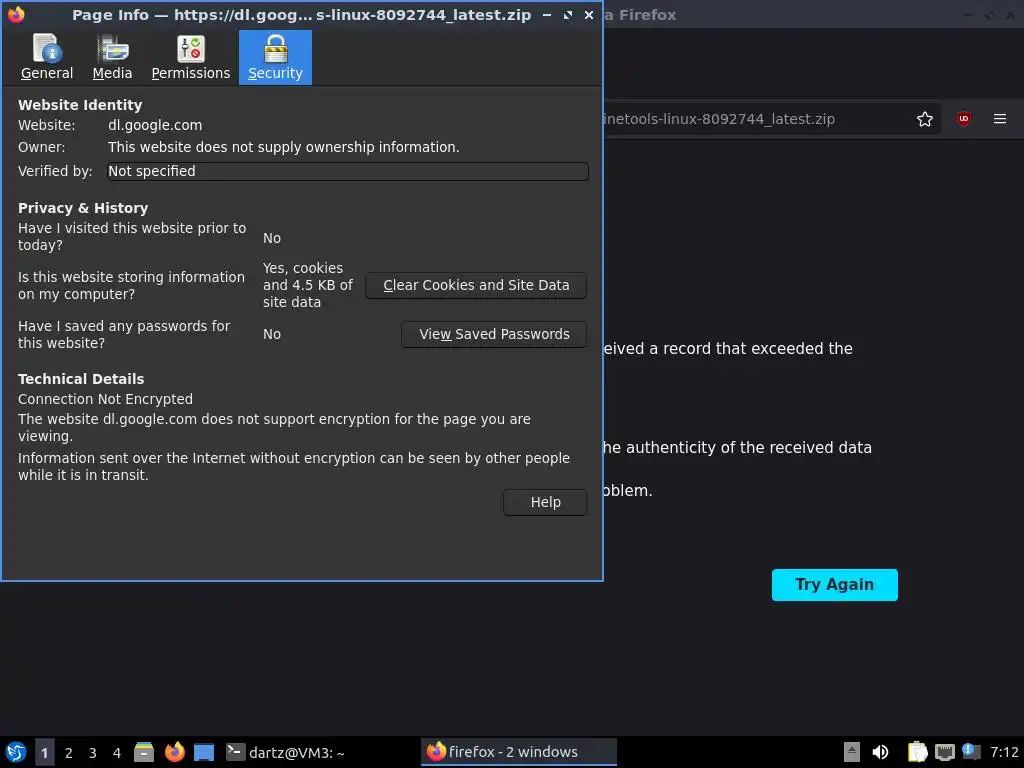Click the 'Not specified' Verified by field
The width and height of the screenshot is (1024, 768).
point(347,171)
